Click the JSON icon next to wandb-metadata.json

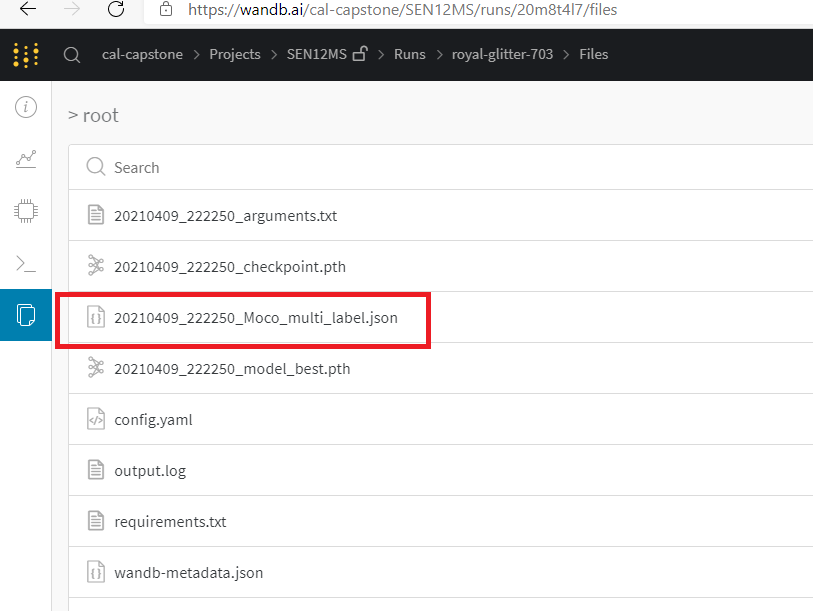click(95, 572)
